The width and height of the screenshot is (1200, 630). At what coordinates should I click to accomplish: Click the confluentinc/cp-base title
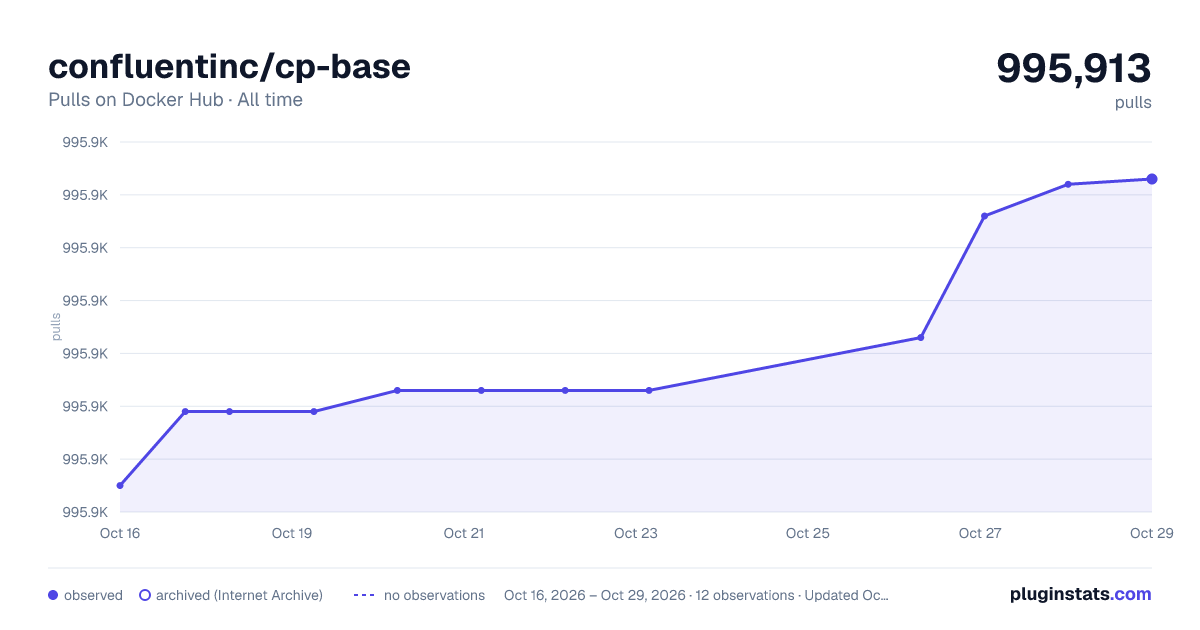[x=229, y=67]
